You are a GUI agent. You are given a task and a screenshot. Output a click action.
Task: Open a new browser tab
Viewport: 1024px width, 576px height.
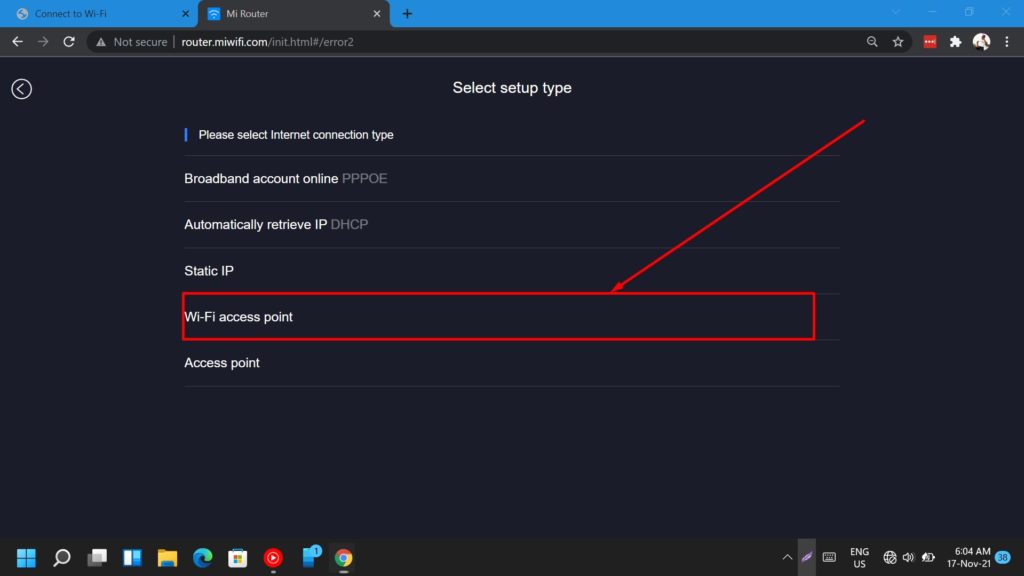point(407,14)
